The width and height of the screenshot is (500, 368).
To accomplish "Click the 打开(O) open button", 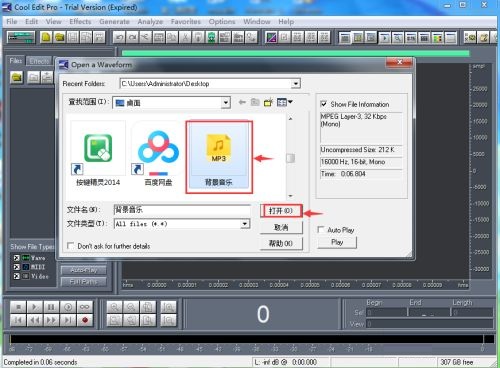I will tap(281, 211).
